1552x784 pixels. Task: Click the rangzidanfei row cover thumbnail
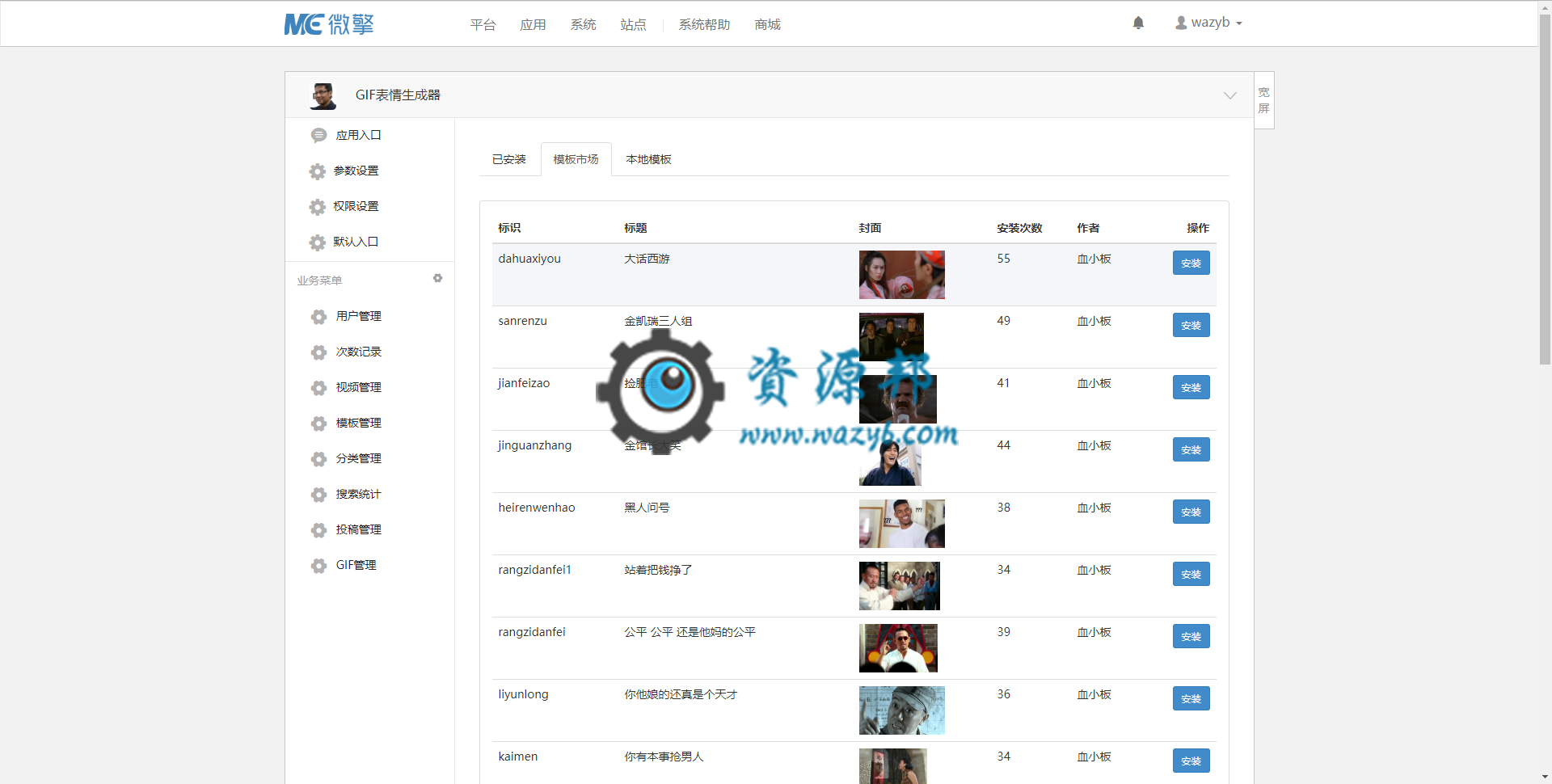click(898, 648)
